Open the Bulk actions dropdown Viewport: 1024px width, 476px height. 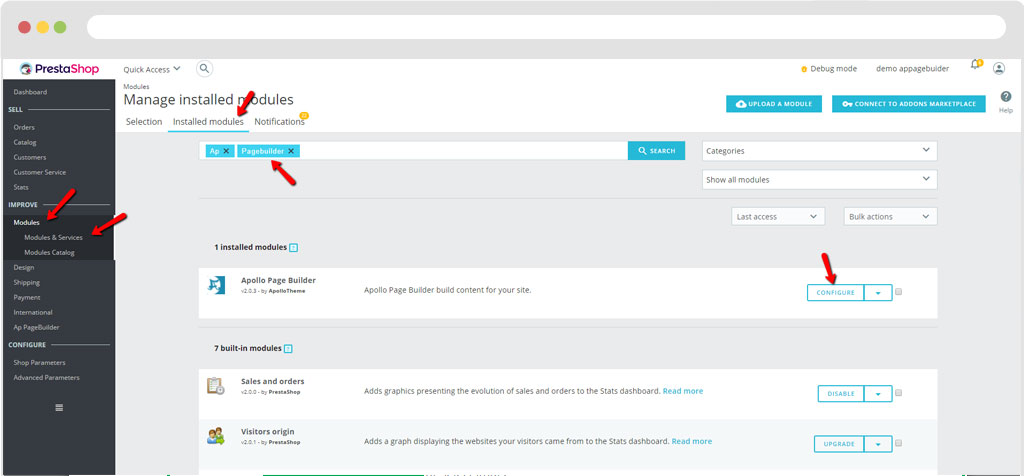890,217
